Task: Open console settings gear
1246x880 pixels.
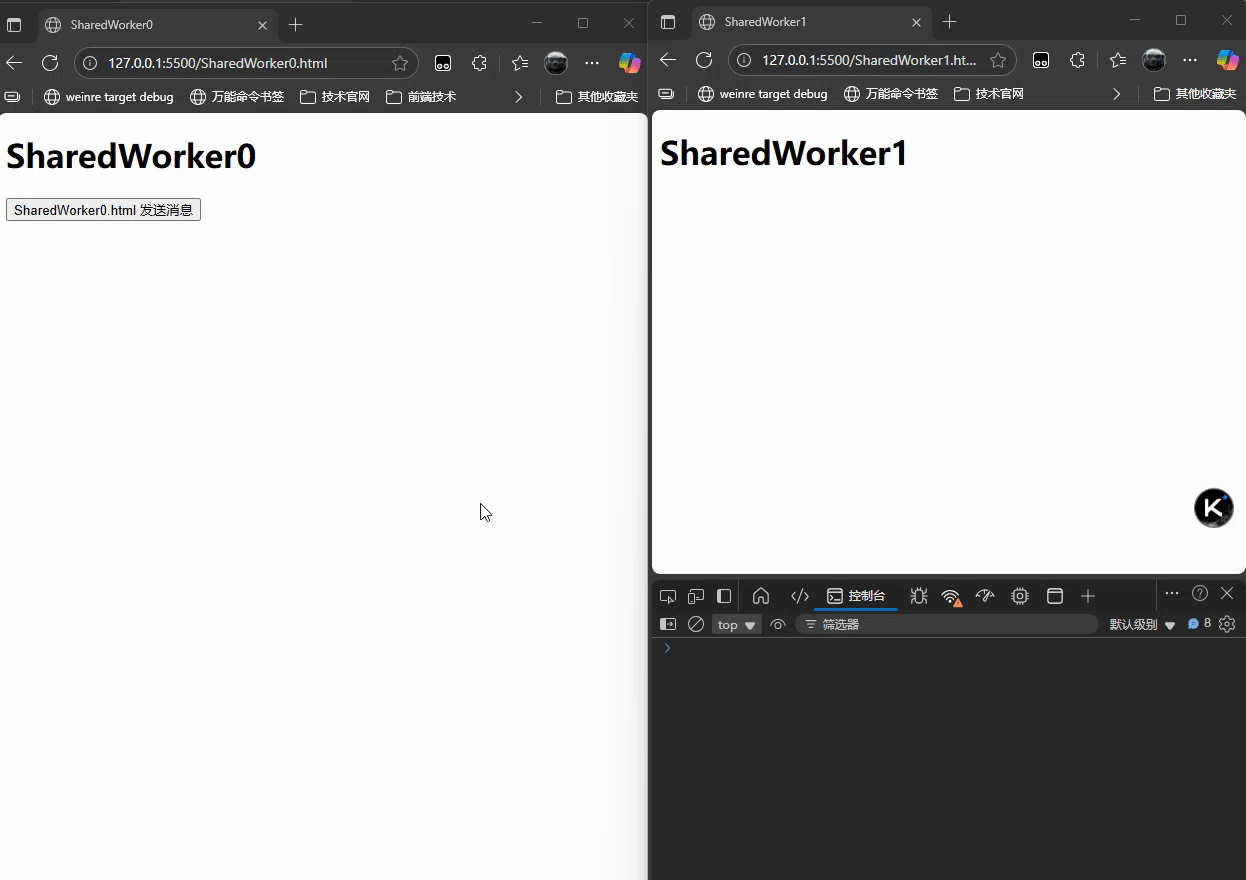Action: [1227, 624]
